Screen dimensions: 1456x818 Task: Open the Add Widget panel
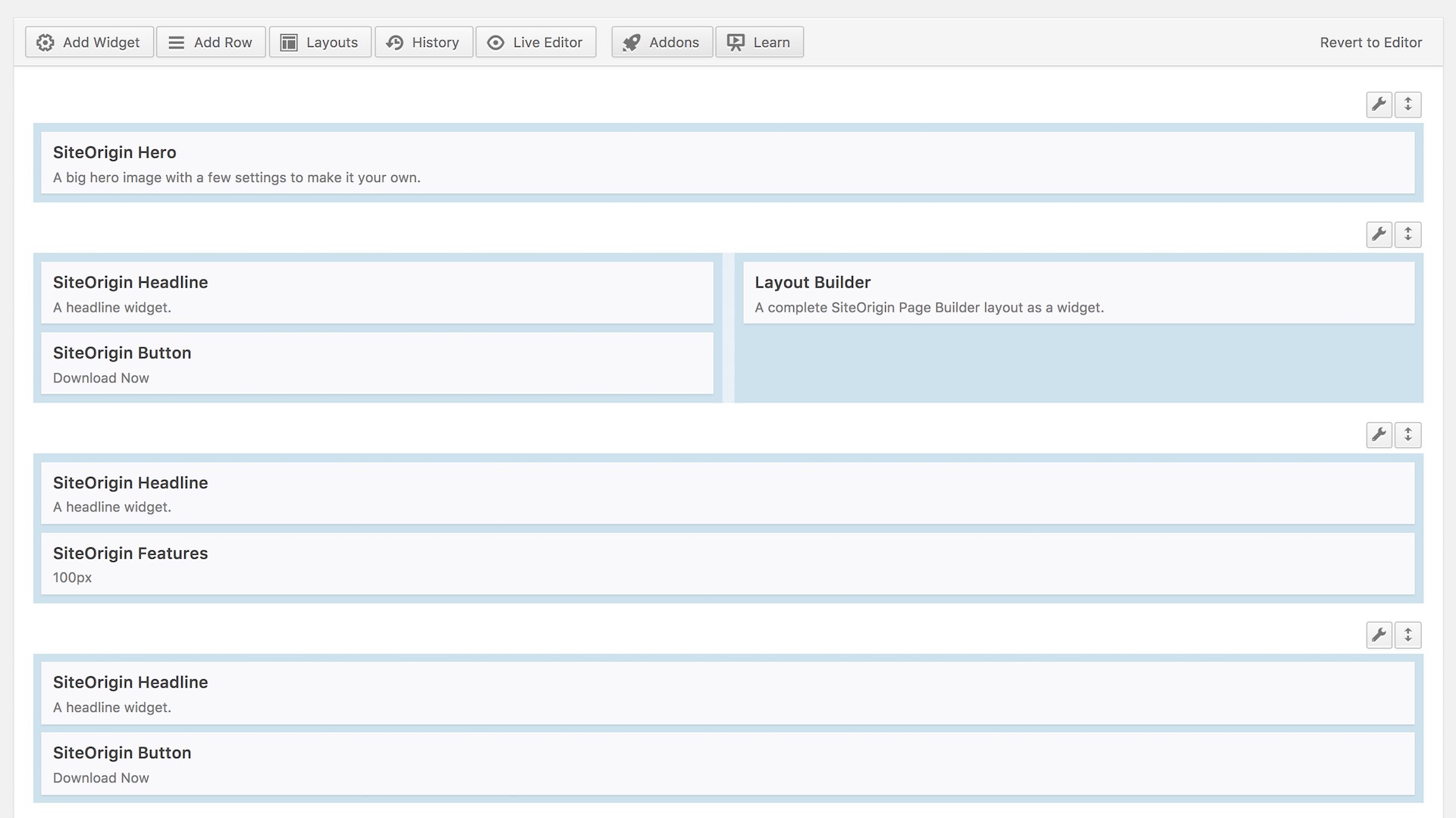(x=89, y=42)
